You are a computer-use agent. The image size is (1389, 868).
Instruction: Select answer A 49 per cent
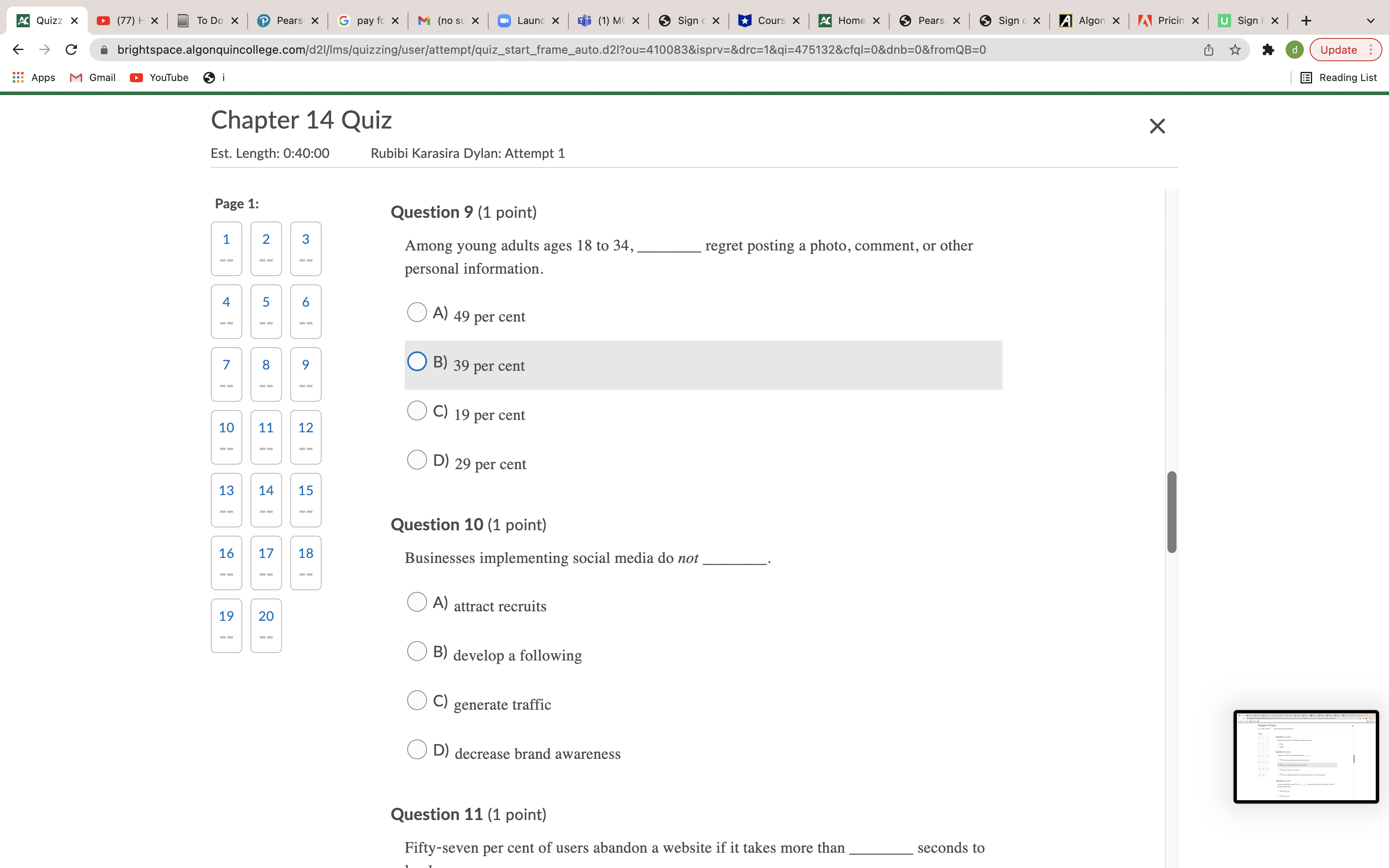(x=417, y=312)
